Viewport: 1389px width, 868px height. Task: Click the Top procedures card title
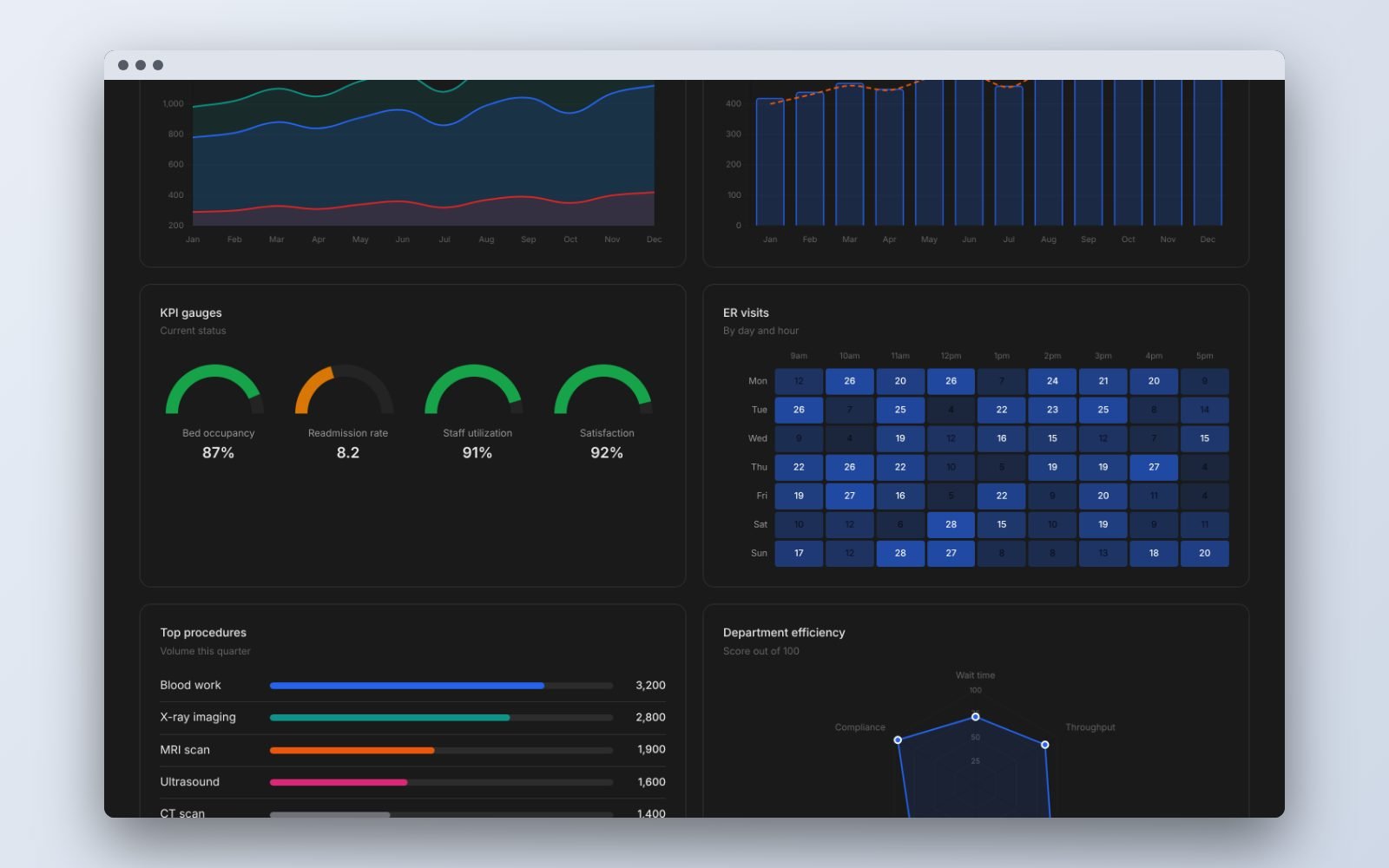(203, 632)
